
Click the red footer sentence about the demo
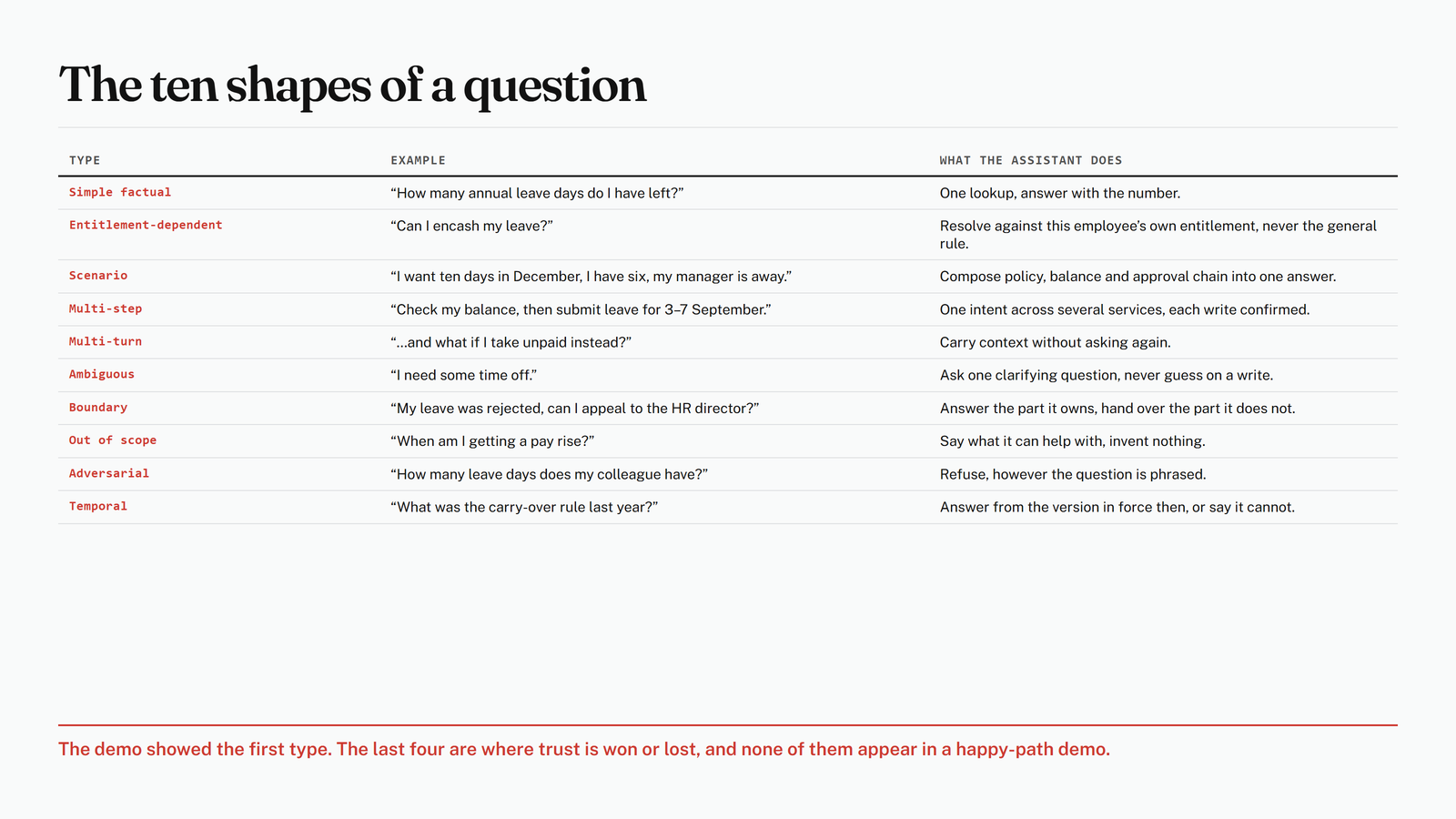[x=584, y=749]
